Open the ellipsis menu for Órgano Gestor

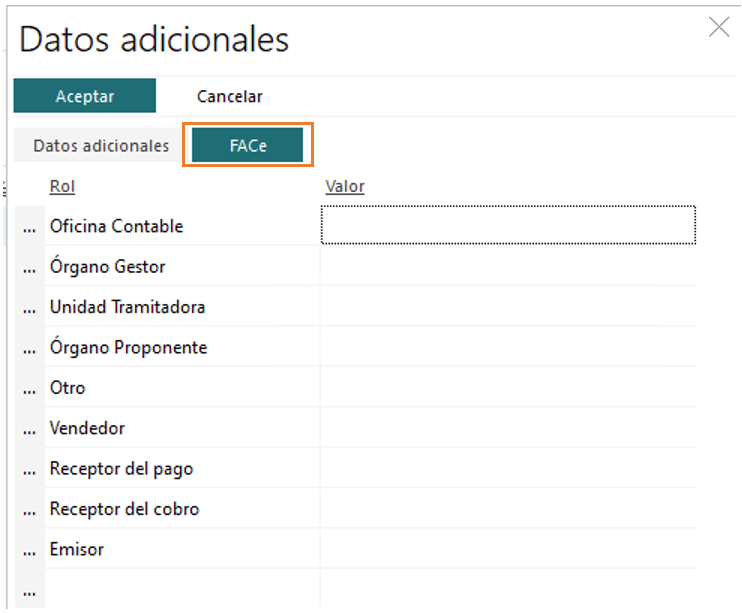(29, 267)
